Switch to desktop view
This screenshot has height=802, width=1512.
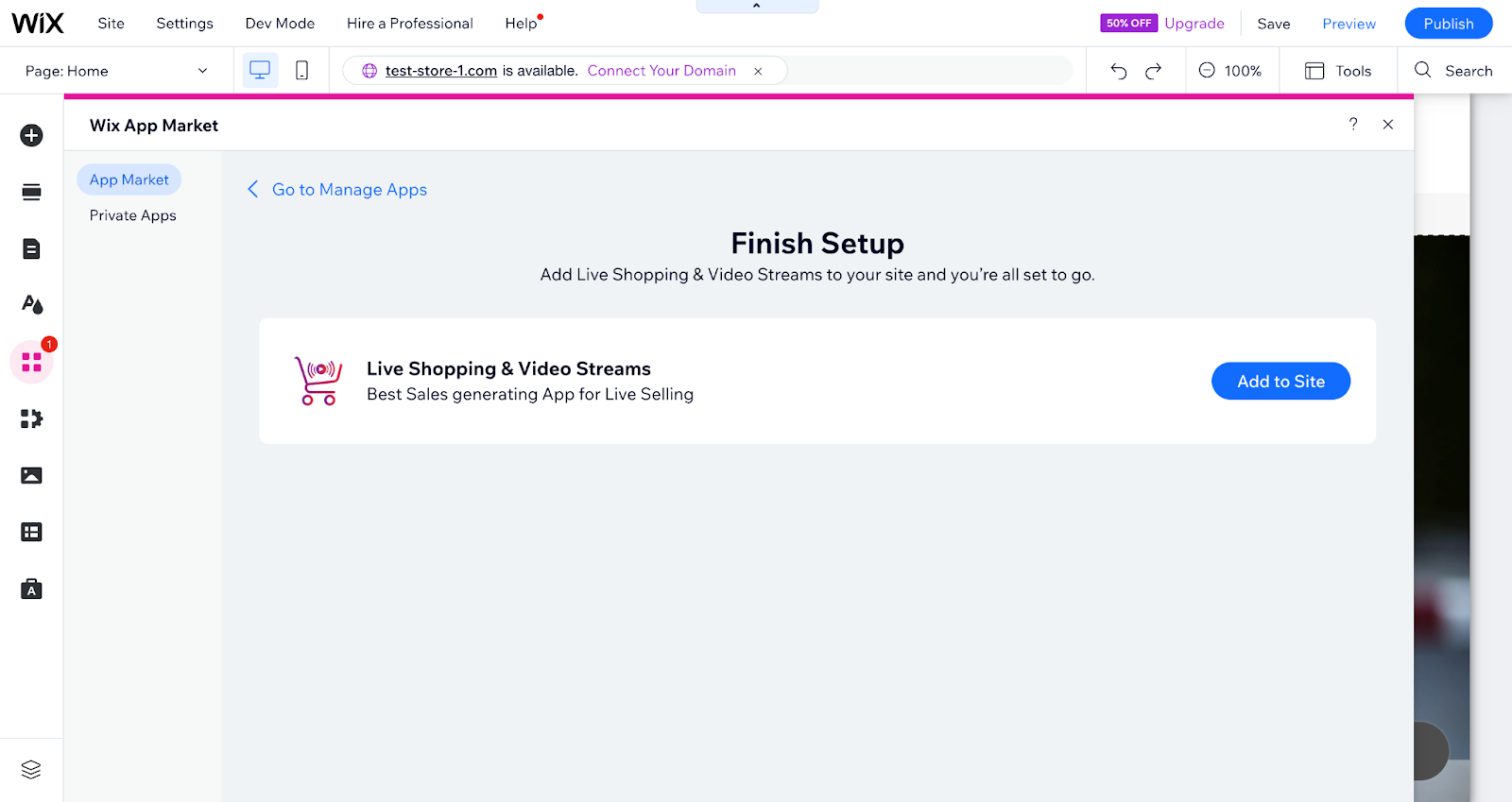(x=260, y=71)
